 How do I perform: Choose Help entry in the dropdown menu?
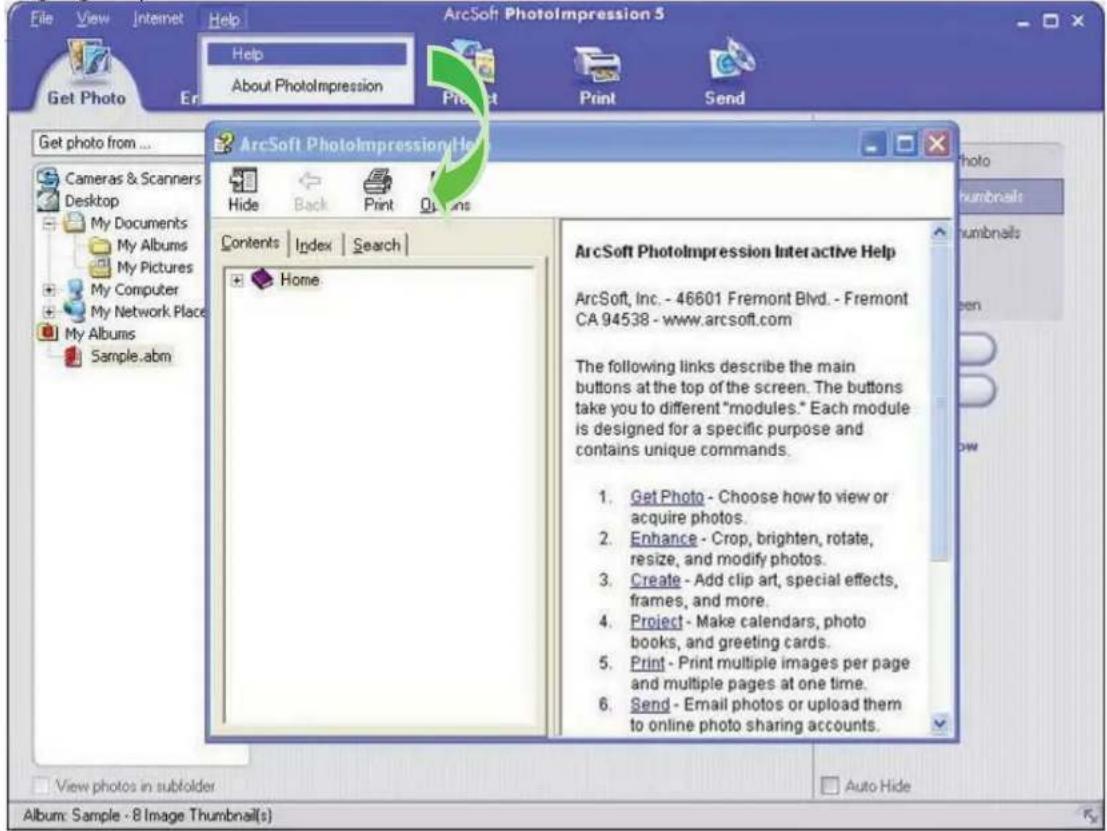tap(307, 54)
